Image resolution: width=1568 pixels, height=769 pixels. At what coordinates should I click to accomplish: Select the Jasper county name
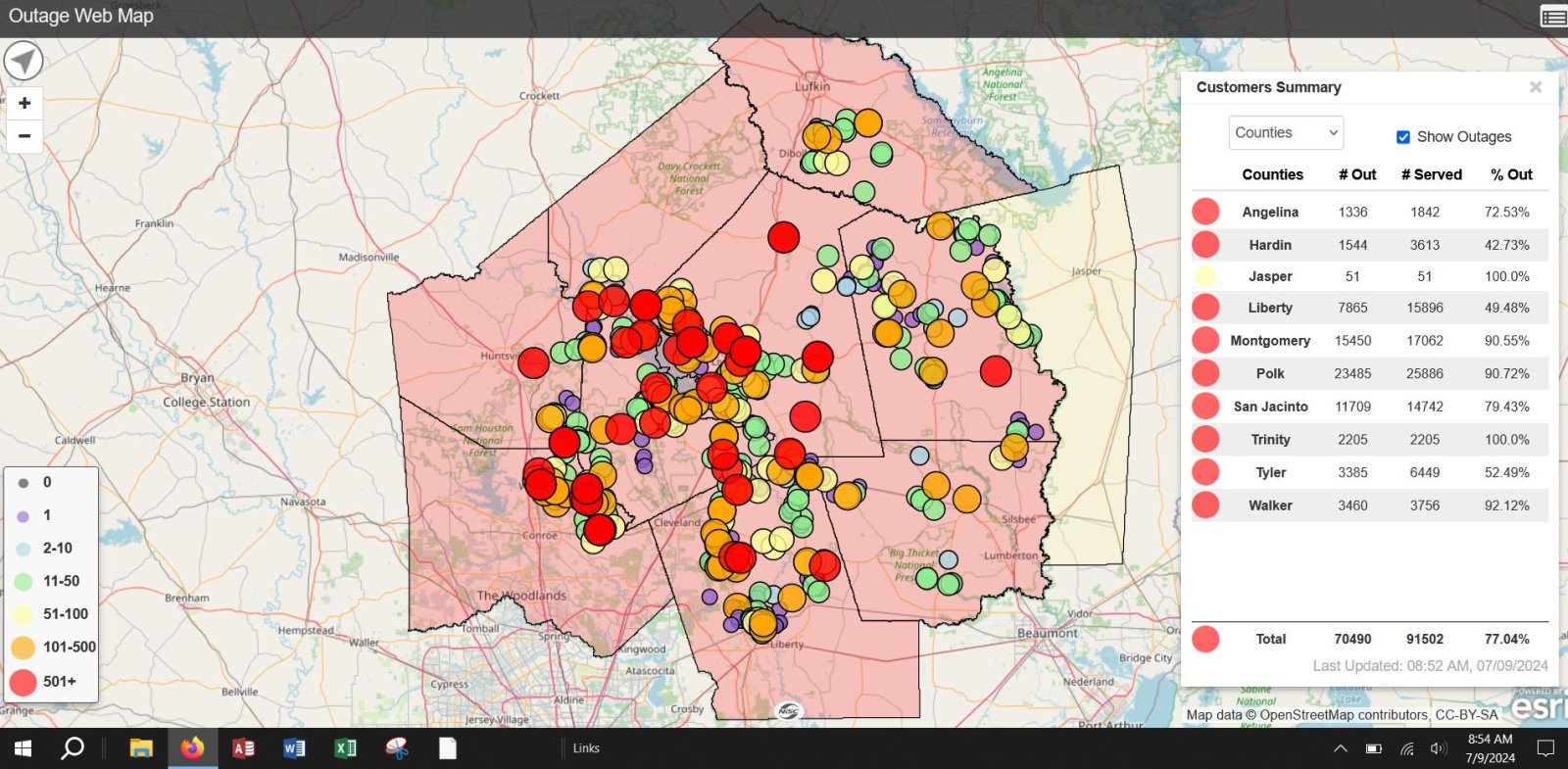click(x=1270, y=276)
